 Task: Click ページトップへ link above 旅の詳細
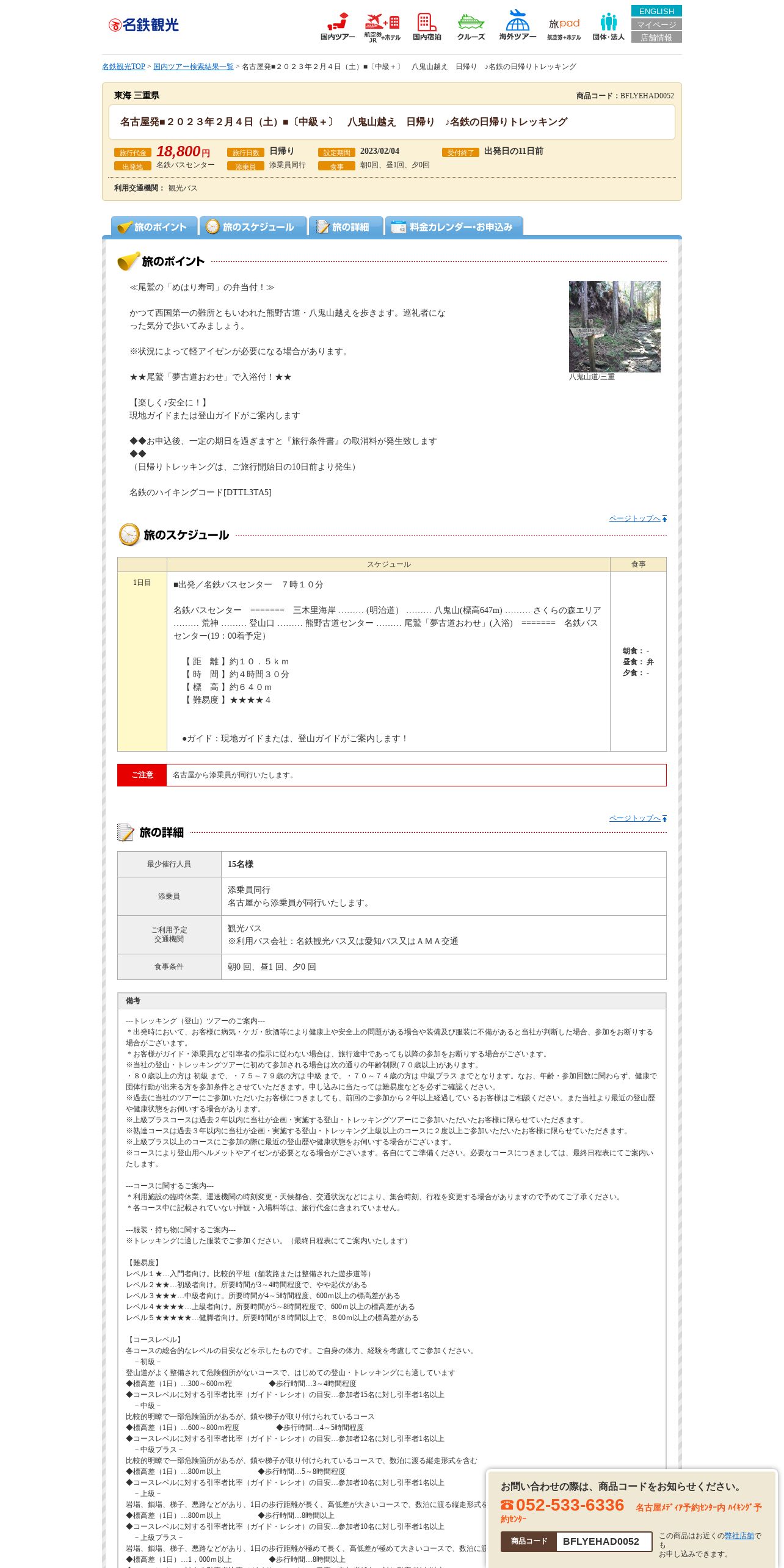[x=638, y=818]
